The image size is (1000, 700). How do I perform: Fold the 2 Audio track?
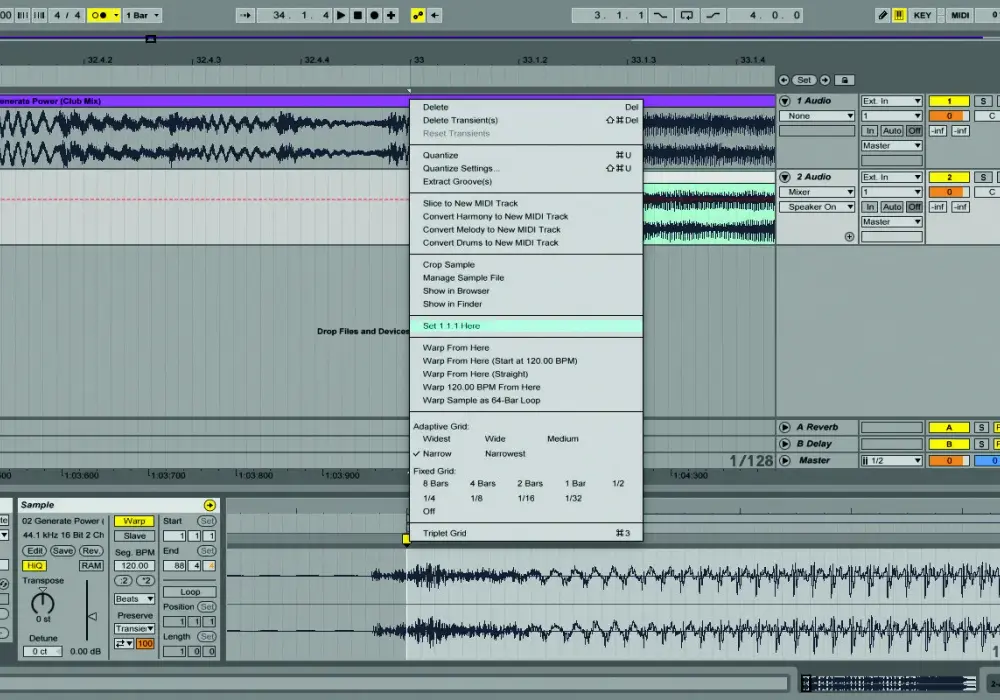[x=785, y=177]
